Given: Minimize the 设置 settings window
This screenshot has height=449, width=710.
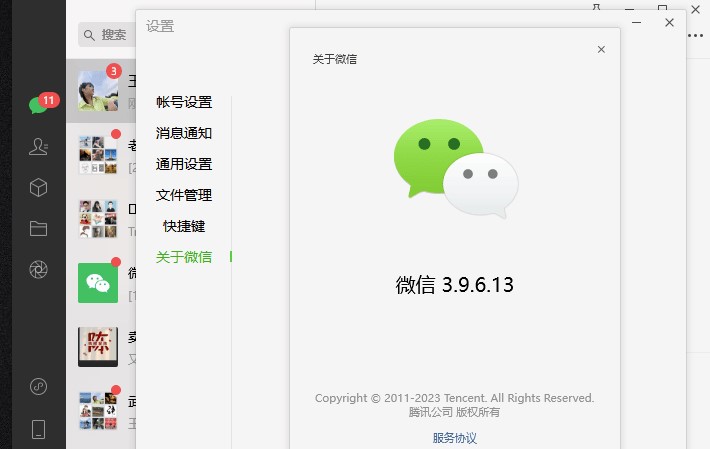Looking at the screenshot, I should coord(636,23).
